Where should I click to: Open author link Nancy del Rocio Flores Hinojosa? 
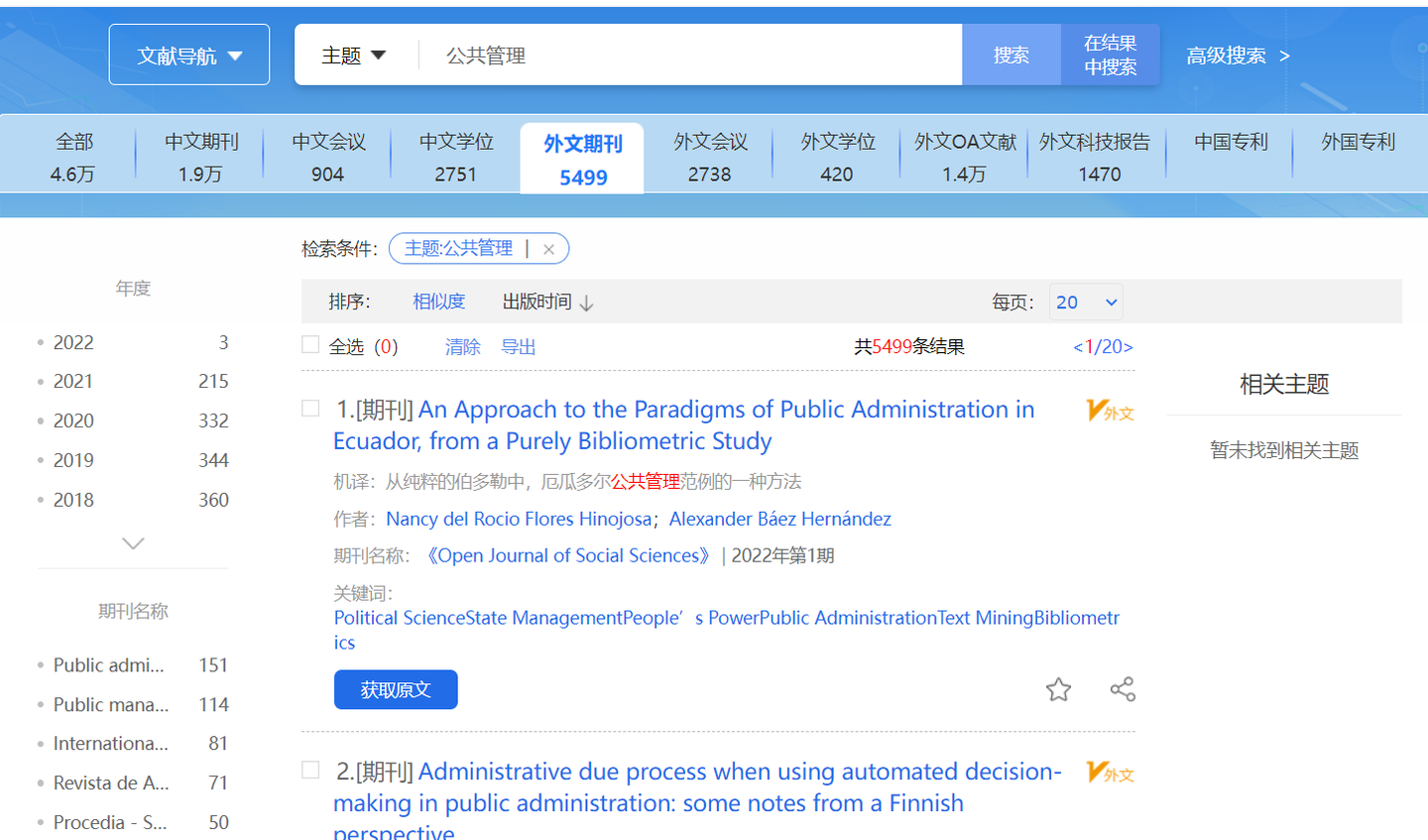[x=518, y=518]
